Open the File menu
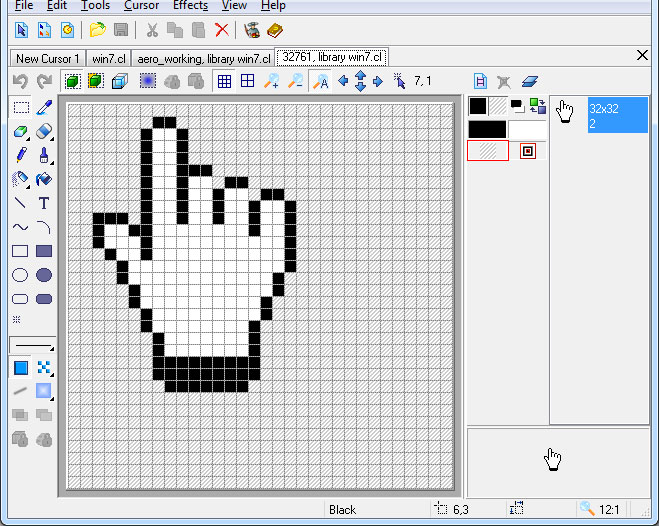The image size is (659, 526). 24,5
